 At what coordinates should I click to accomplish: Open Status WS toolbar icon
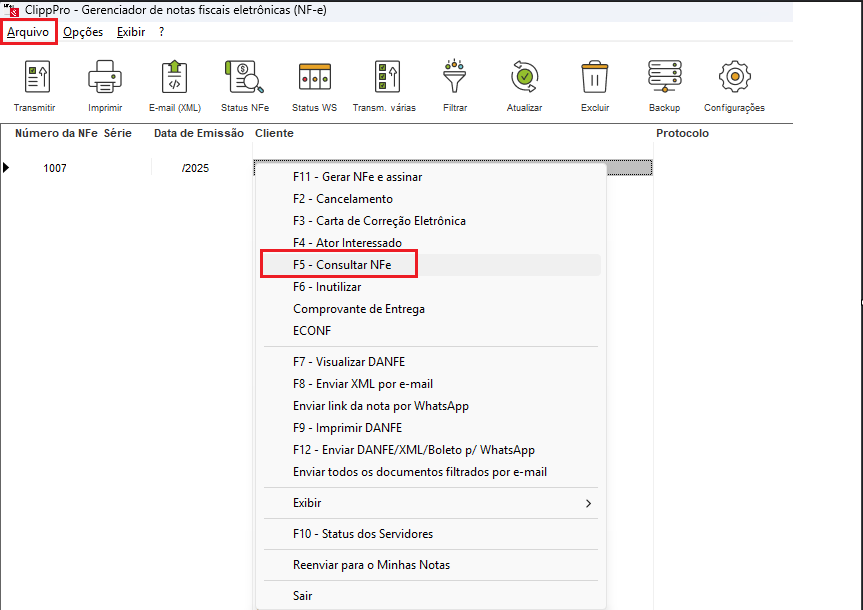tap(314, 78)
